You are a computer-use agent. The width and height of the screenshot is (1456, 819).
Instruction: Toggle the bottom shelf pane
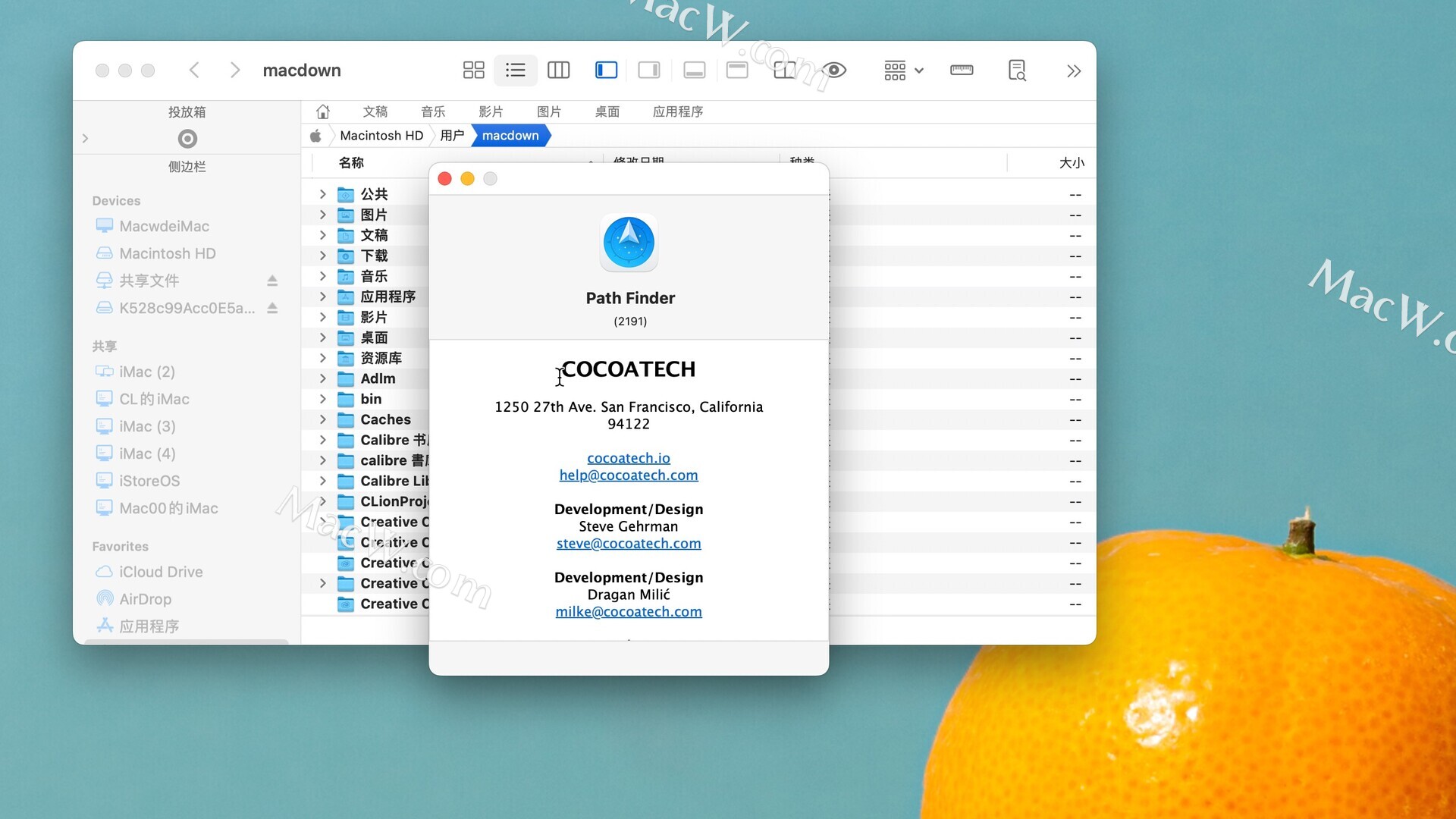tap(694, 71)
